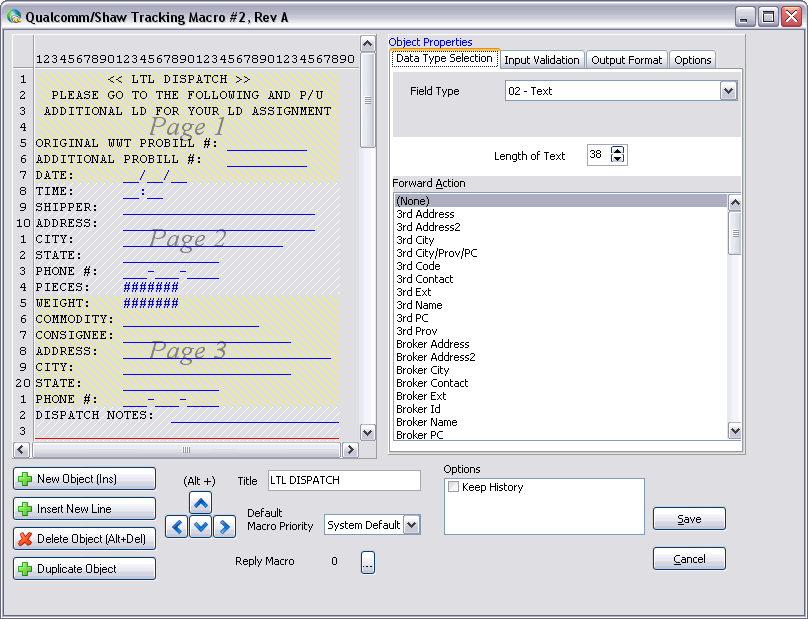Enable the Keep History checkbox

454,487
